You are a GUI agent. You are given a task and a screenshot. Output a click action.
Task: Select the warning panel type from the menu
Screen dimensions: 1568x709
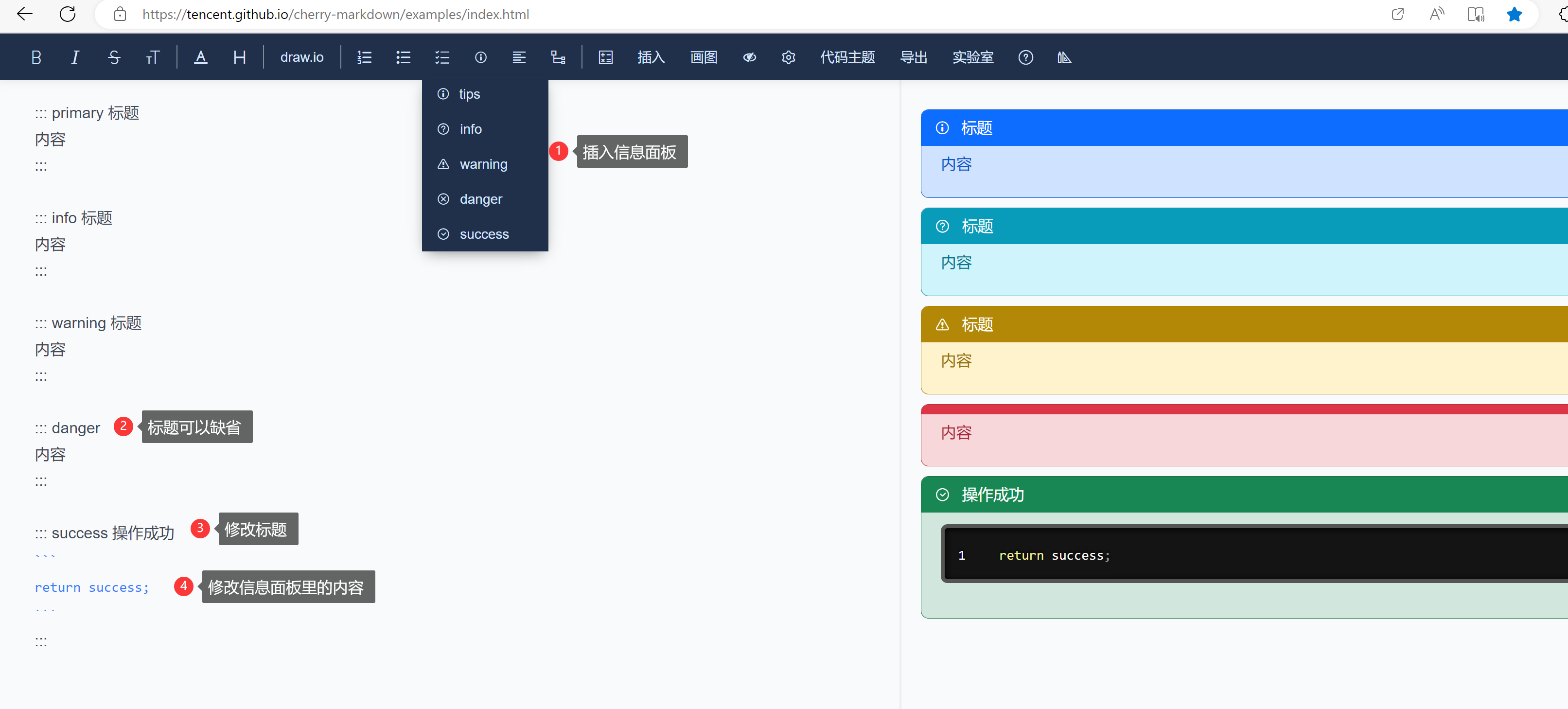483,164
